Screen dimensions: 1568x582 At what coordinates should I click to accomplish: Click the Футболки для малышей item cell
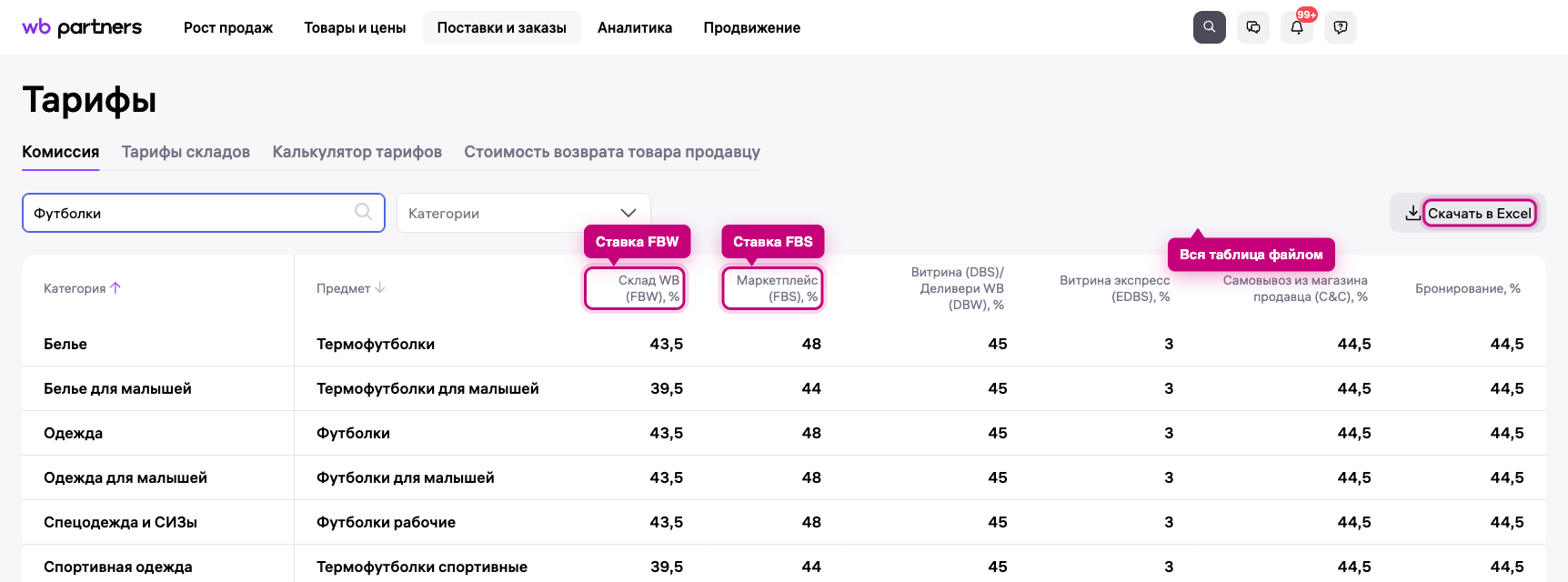406,477
